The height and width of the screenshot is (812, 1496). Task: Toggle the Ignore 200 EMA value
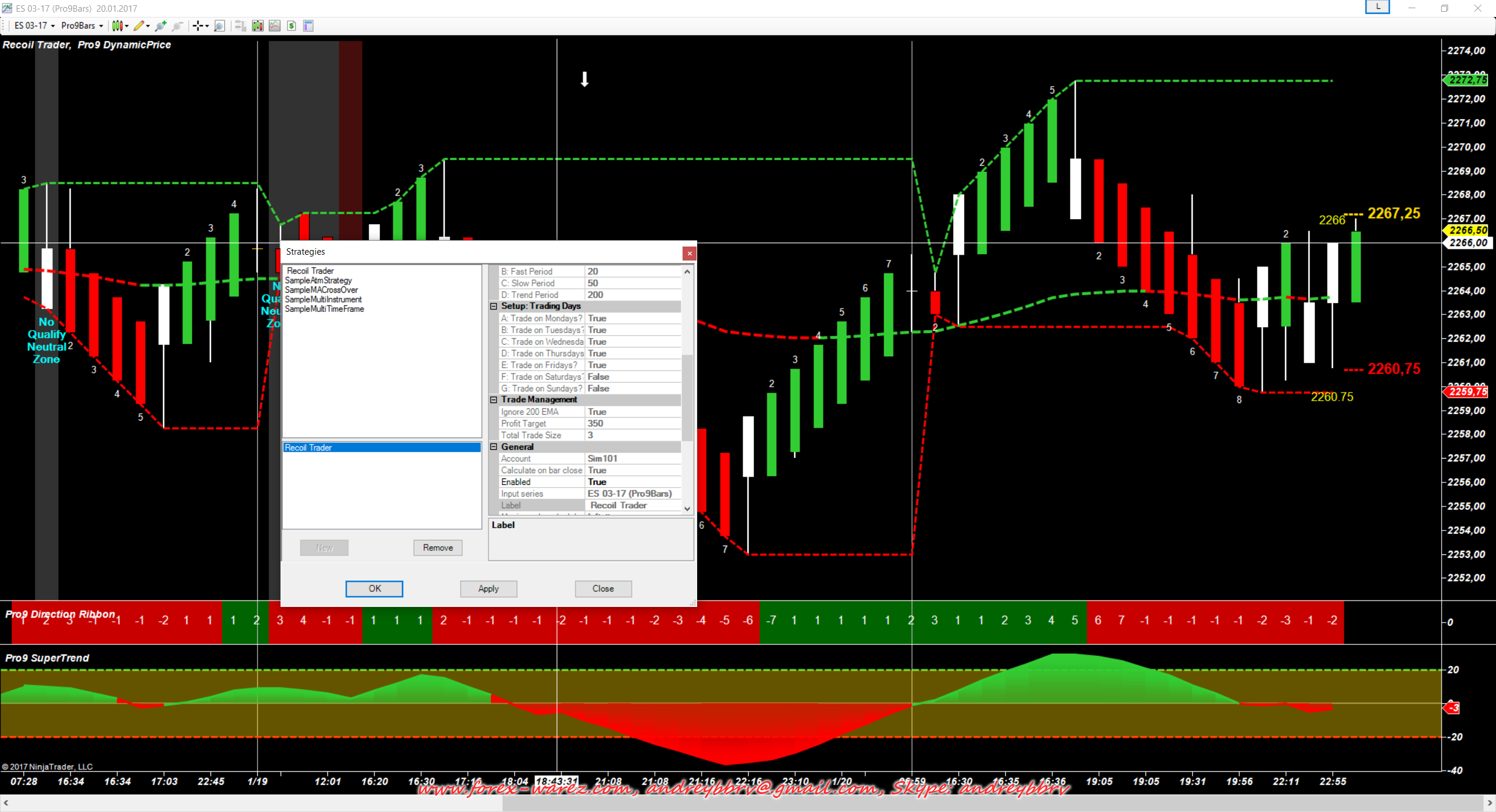pyautogui.click(x=632, y=412)
